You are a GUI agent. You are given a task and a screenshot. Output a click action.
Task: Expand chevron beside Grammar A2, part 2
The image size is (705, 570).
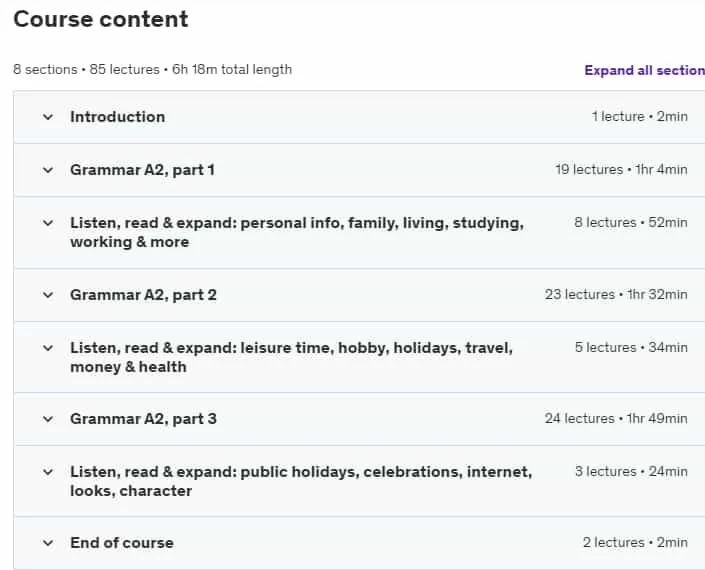coord(48,295)
